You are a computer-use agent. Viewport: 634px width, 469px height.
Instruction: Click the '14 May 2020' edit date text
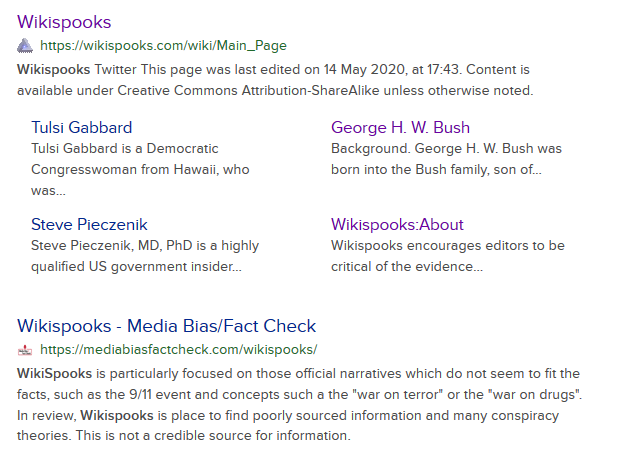pos(364,70)
